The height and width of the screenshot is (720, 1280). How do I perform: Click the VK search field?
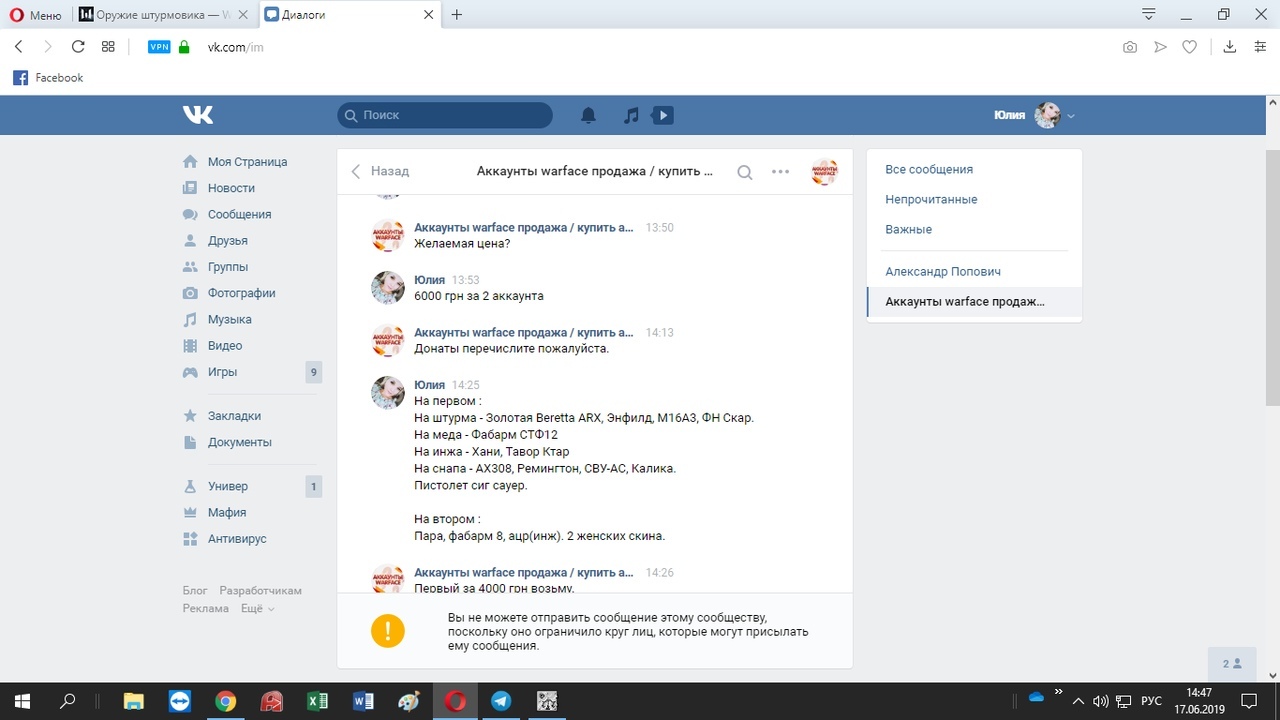445,115
